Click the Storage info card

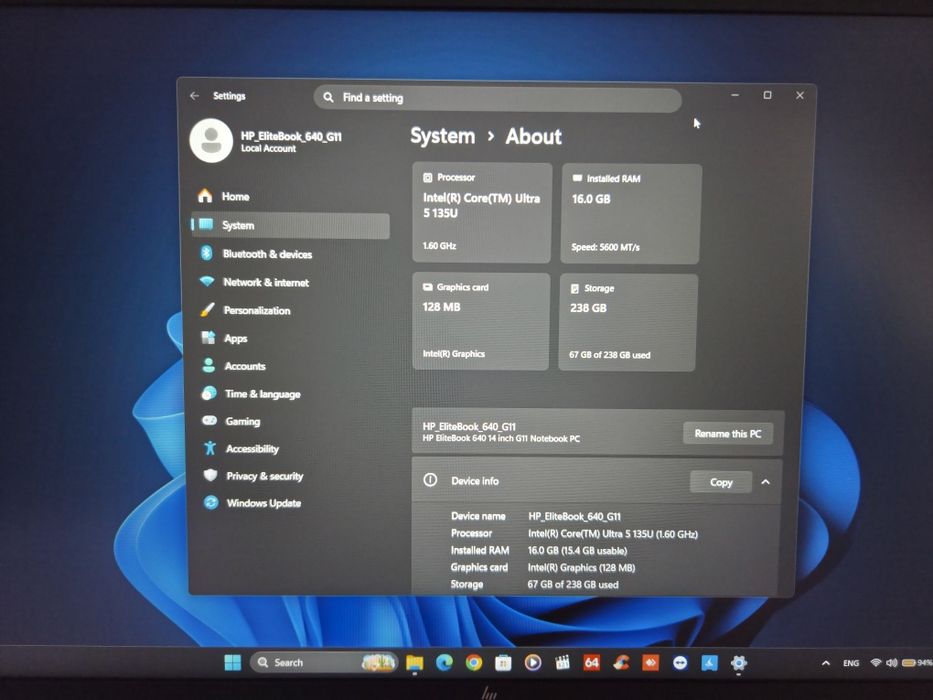628,323
